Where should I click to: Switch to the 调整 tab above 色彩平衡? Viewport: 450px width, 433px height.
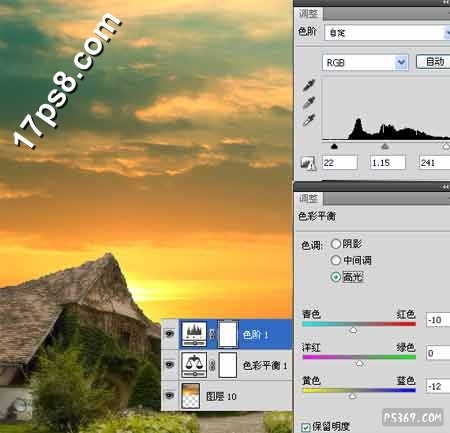tap(308, 199)
